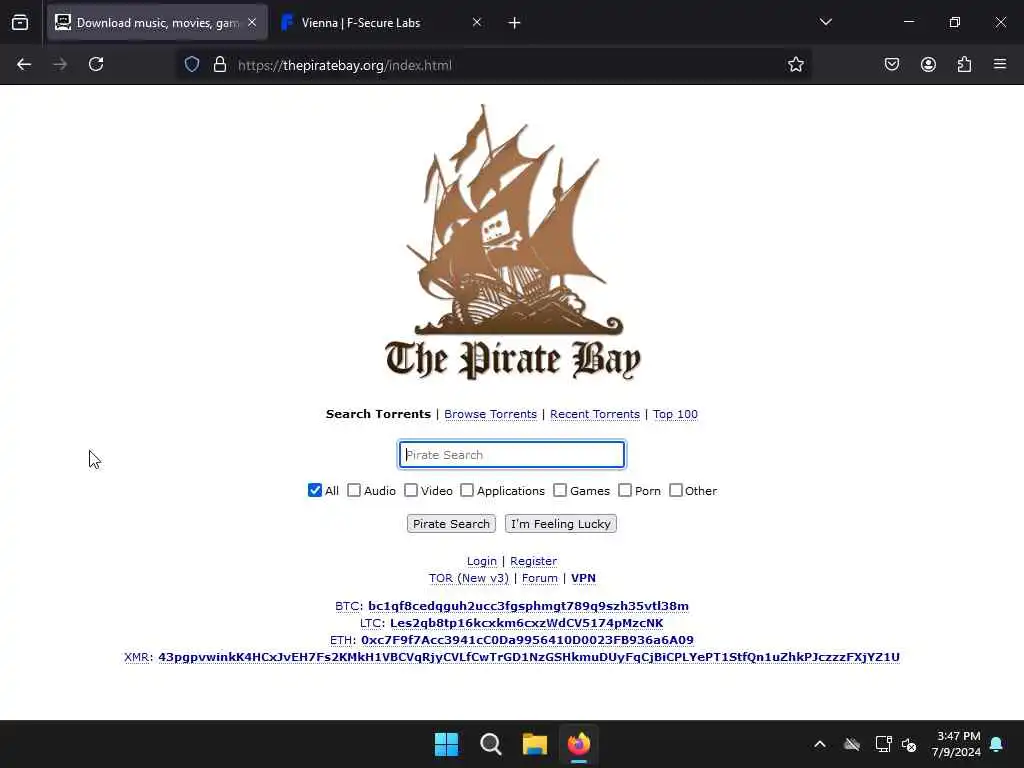The width and height of the screenshot is (1024, 768).
Task: Click the address bar URL
Action: 345,65
